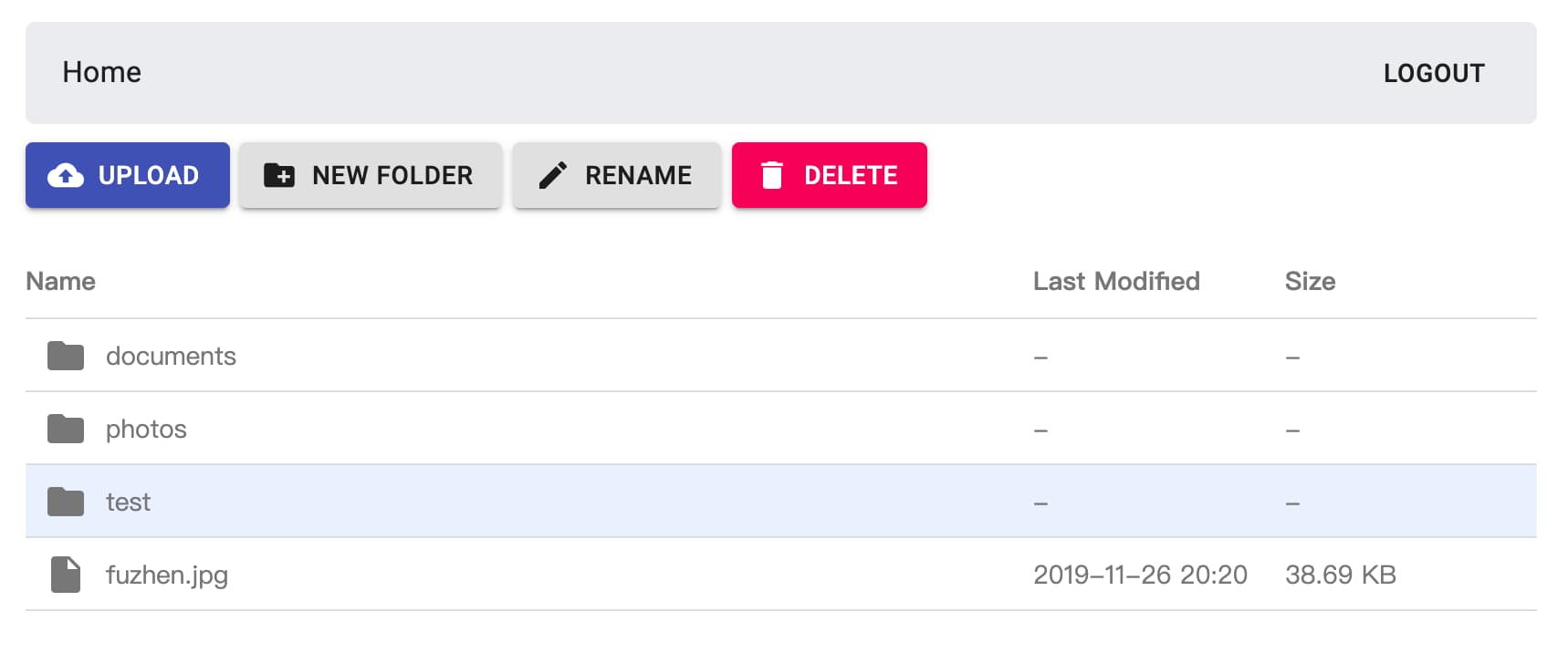The width and height of the screenshot is (1568, 653).
Task: Click the pencil rename icon
Action: coord(553,175)
